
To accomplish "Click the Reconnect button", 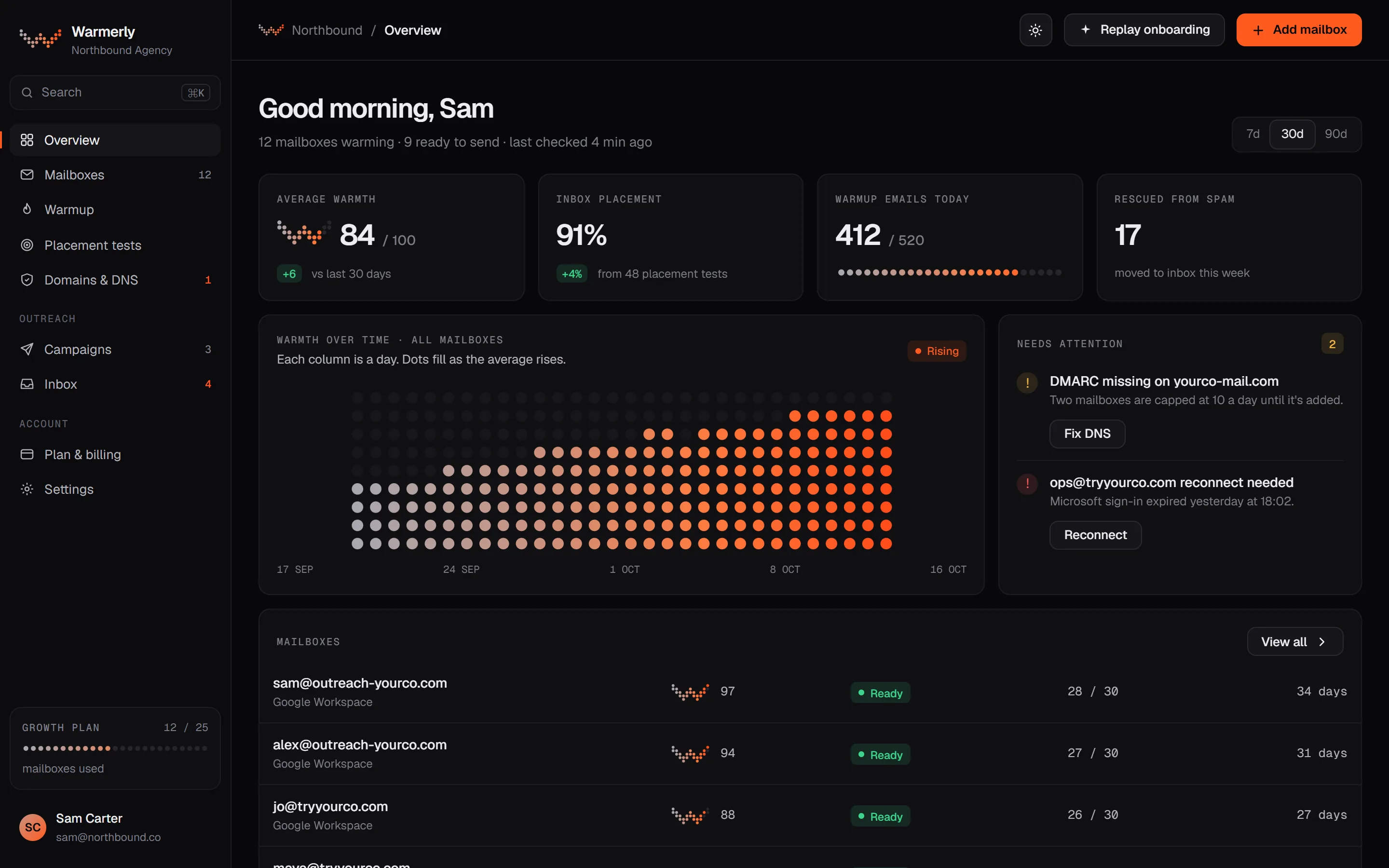I will pos(1095,535).
